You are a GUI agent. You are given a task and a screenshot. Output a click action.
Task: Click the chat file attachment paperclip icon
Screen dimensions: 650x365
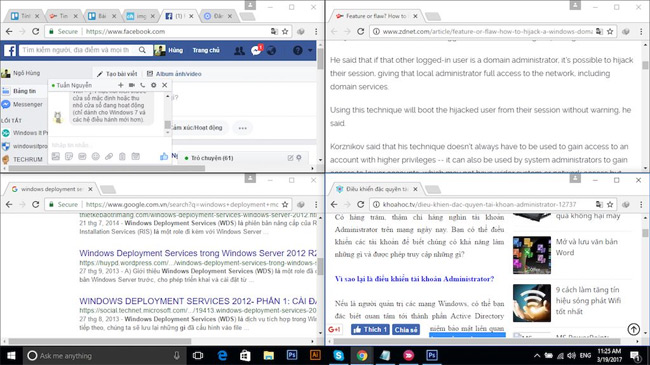[109, 156]
